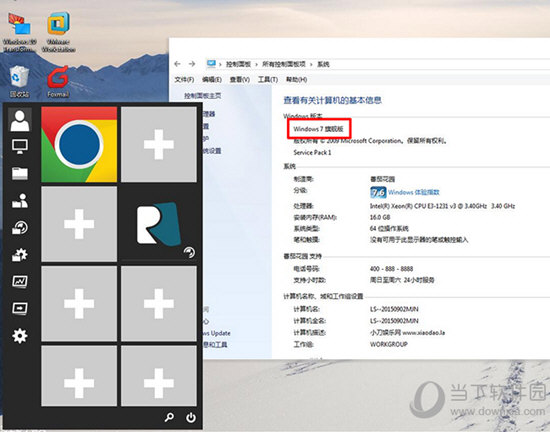Open the 帮助(H) menu
Viewport: 550px width, 432px height.
pos(296,80)
